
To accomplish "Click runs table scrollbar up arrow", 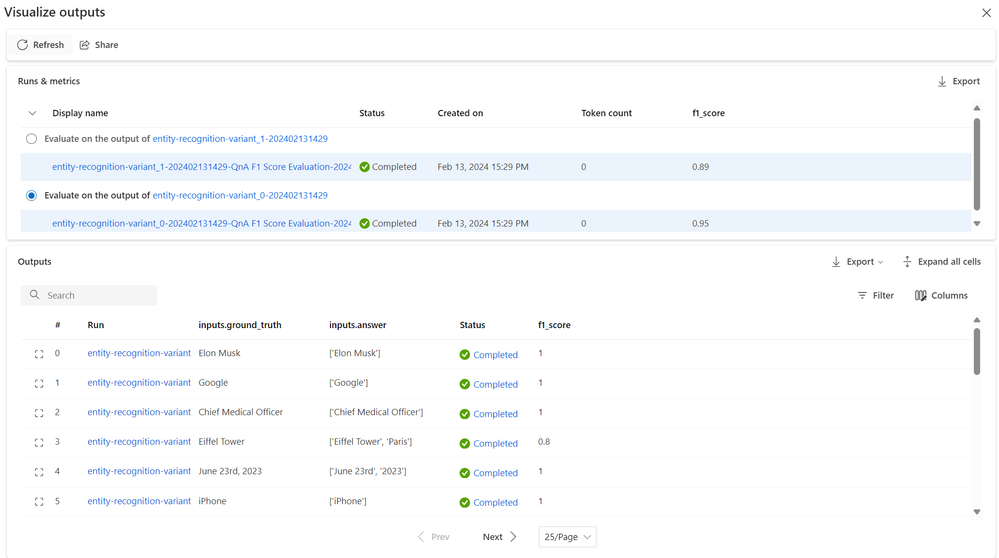I will coord(977,108).
